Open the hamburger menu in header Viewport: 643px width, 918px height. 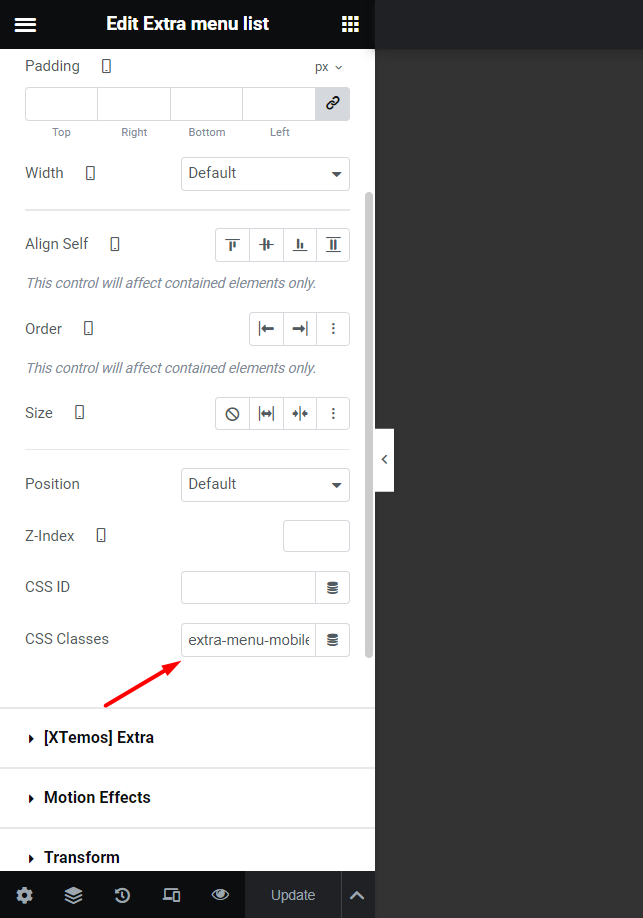(25, 24)
